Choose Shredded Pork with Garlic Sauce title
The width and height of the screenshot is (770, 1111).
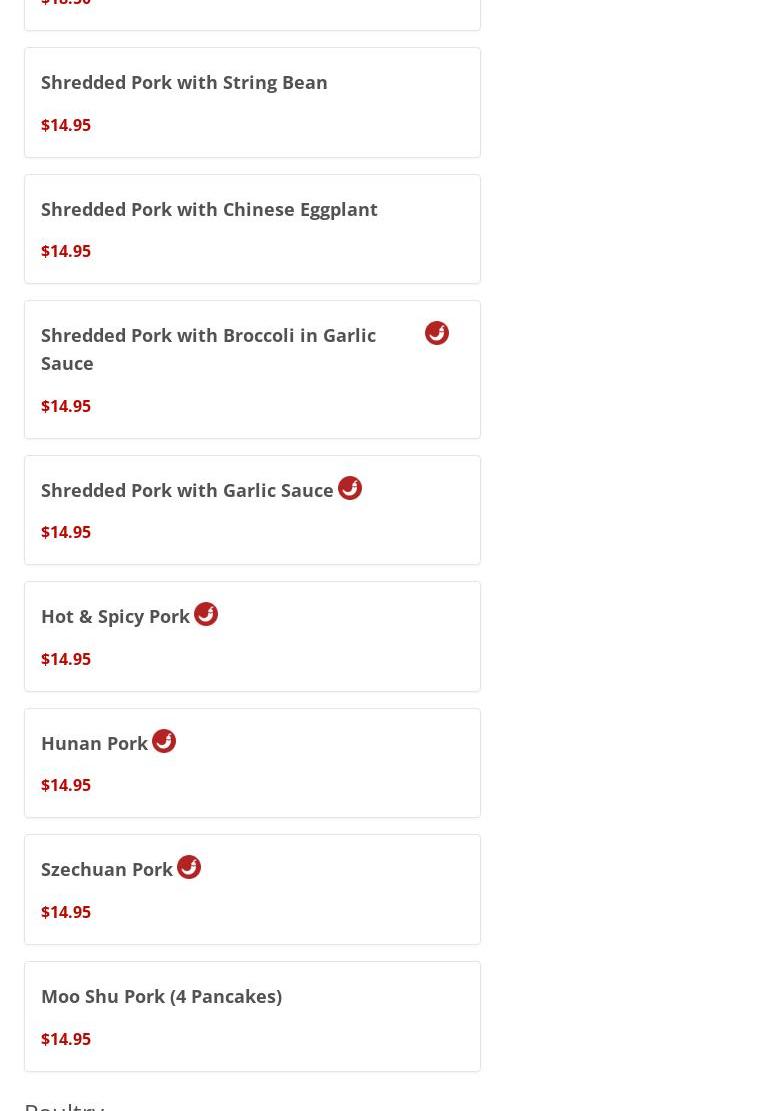(187, 490)
